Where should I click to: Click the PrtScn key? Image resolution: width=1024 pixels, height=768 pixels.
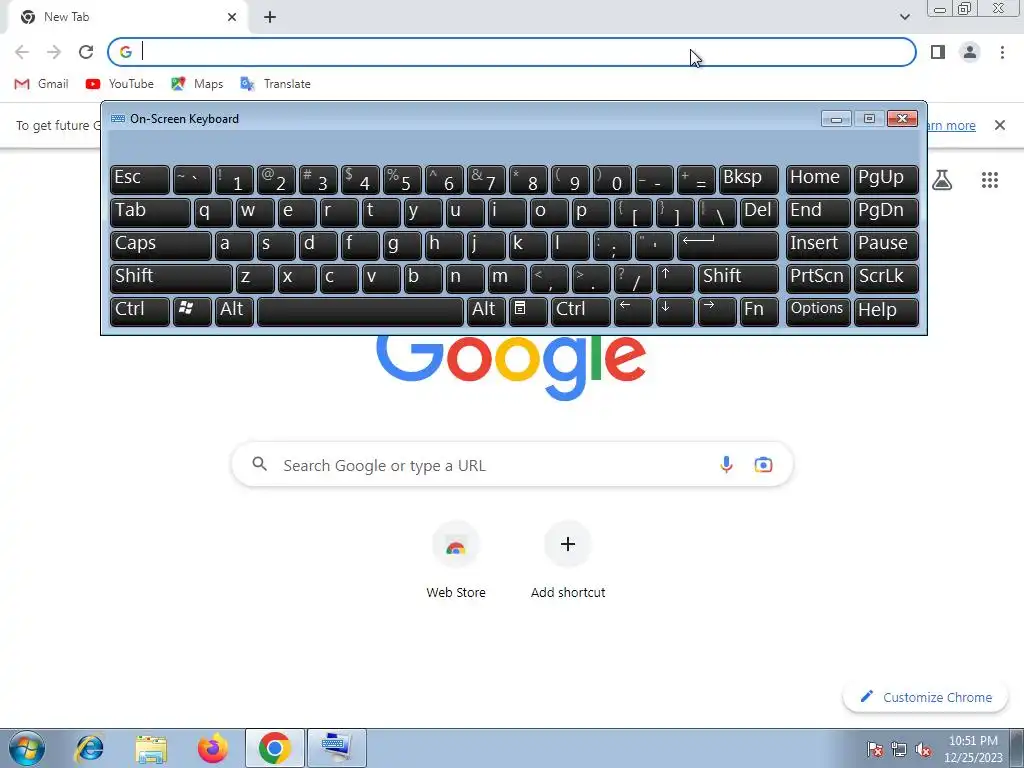tap(818, 278)
